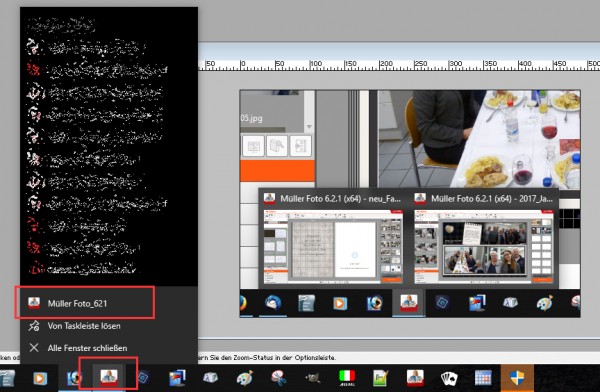Open the Windows Defender shield icon

[517, 378]
